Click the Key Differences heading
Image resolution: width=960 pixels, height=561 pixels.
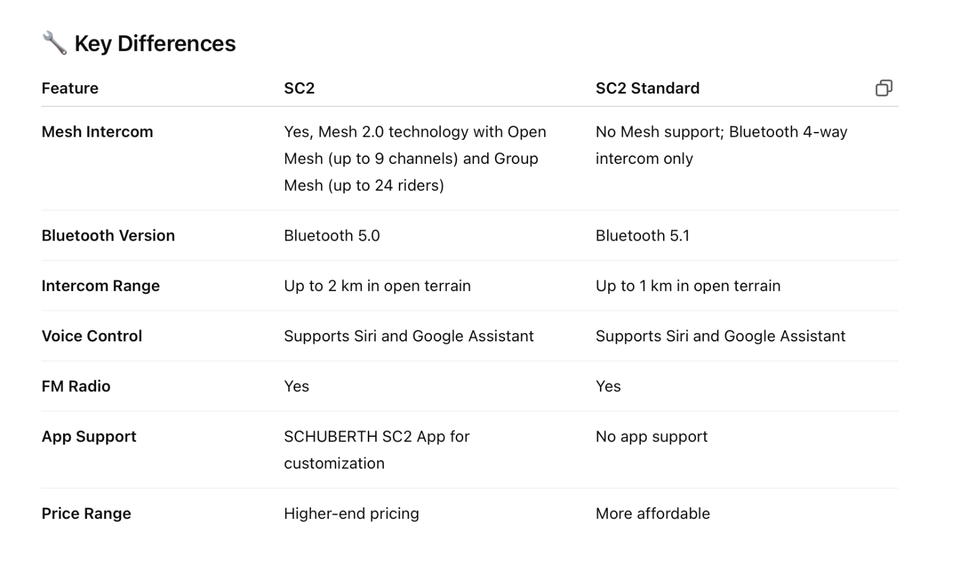(x=155, y=44)
